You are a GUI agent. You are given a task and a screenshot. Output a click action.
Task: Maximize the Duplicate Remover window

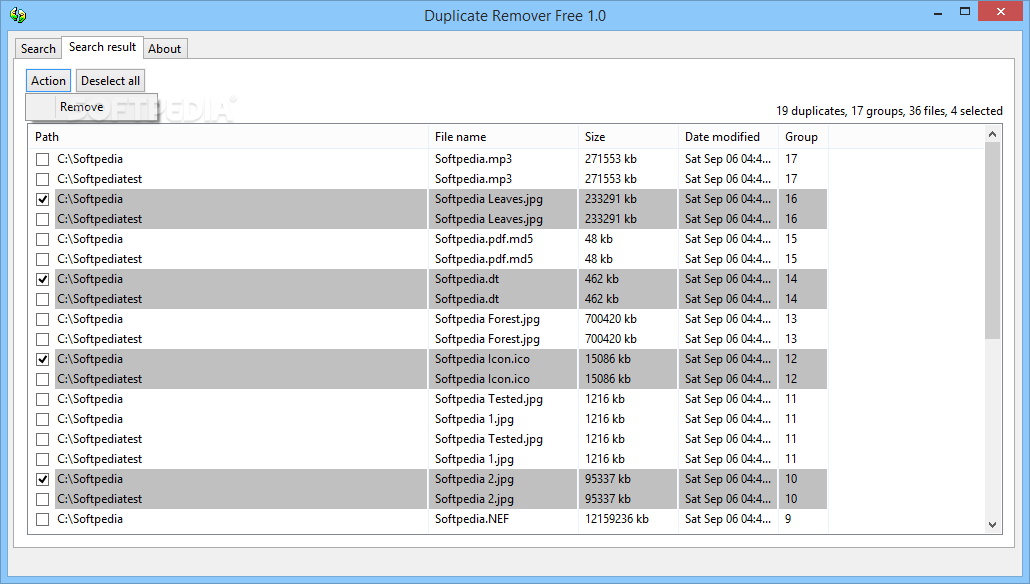pos(965,12)
